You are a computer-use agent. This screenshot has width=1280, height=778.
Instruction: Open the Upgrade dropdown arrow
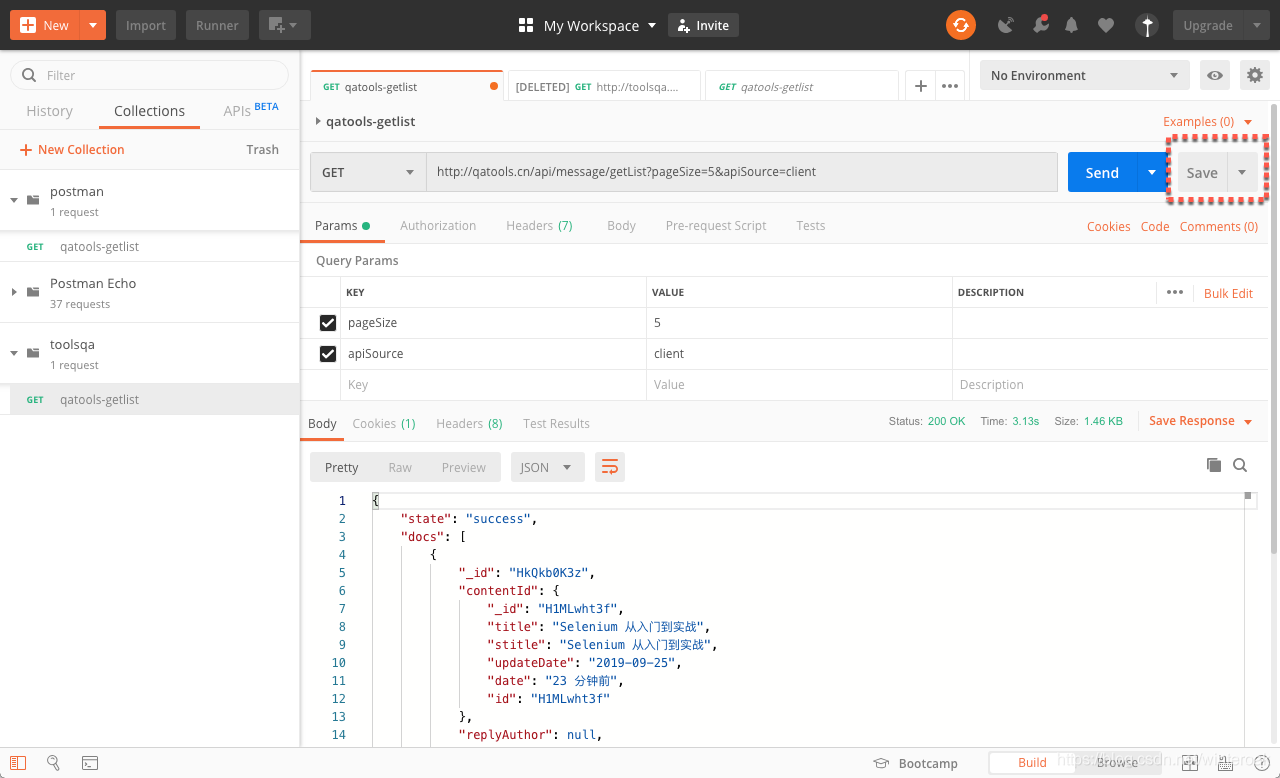(x=1257, y=25)
